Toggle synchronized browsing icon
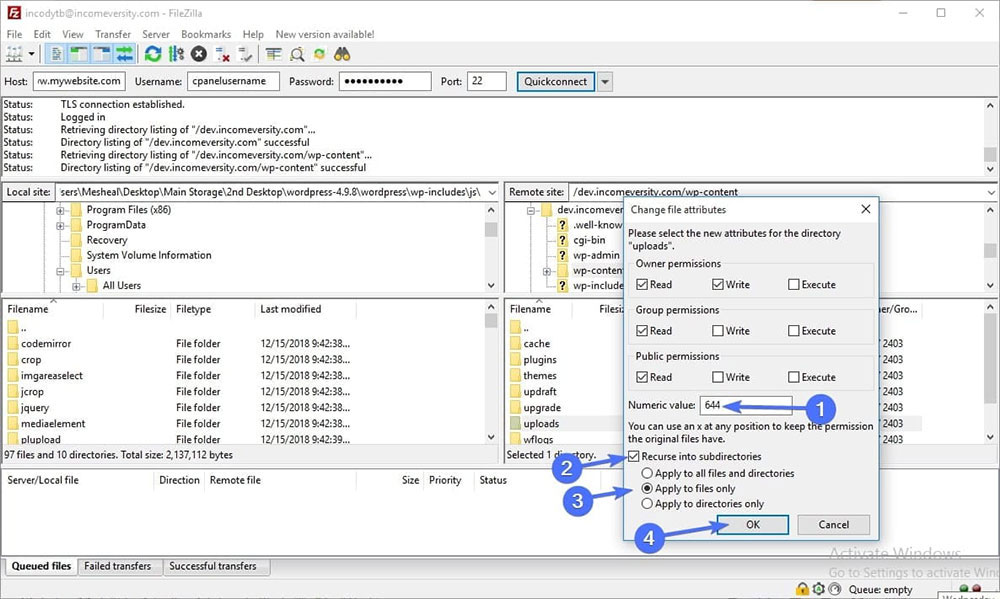The width and height of the screenshot is (1000, 599). (x=320, y=54)
